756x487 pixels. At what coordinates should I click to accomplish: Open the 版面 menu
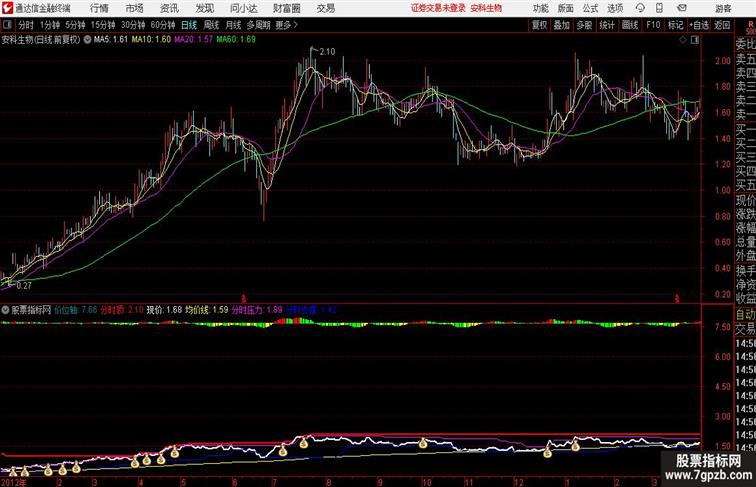pyautogui.click(x=566, y=8)
